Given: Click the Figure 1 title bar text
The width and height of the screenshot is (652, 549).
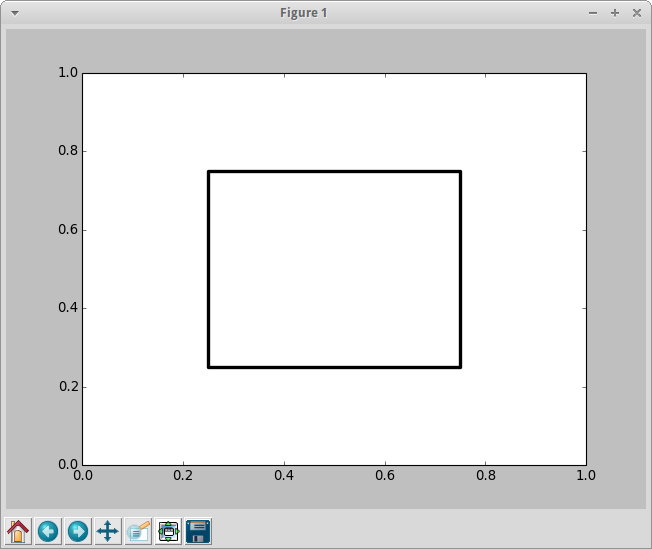Looking at the screenshot, I should [304, 13].
